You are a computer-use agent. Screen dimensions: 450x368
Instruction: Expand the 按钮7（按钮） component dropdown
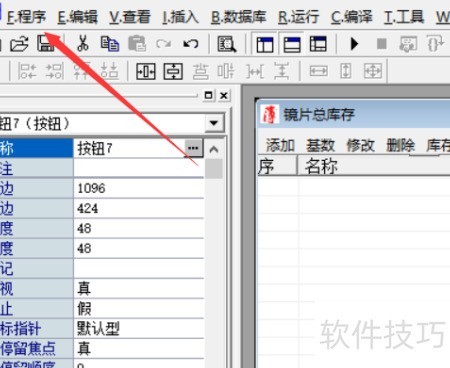[x=214, y=123]
